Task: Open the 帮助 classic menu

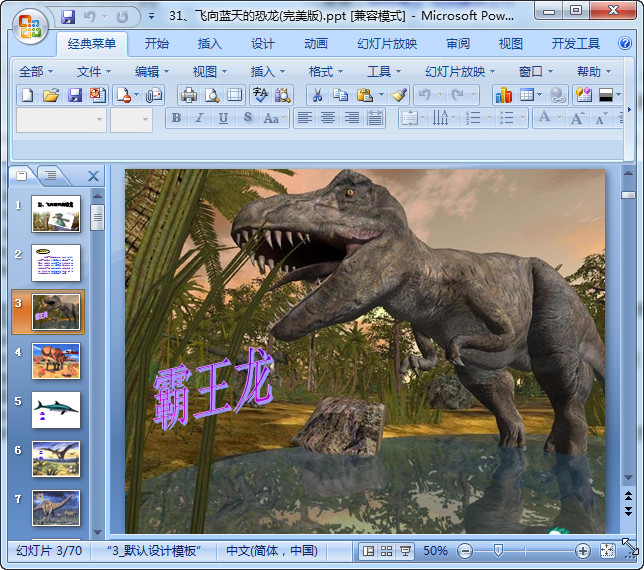Action: 594,72
